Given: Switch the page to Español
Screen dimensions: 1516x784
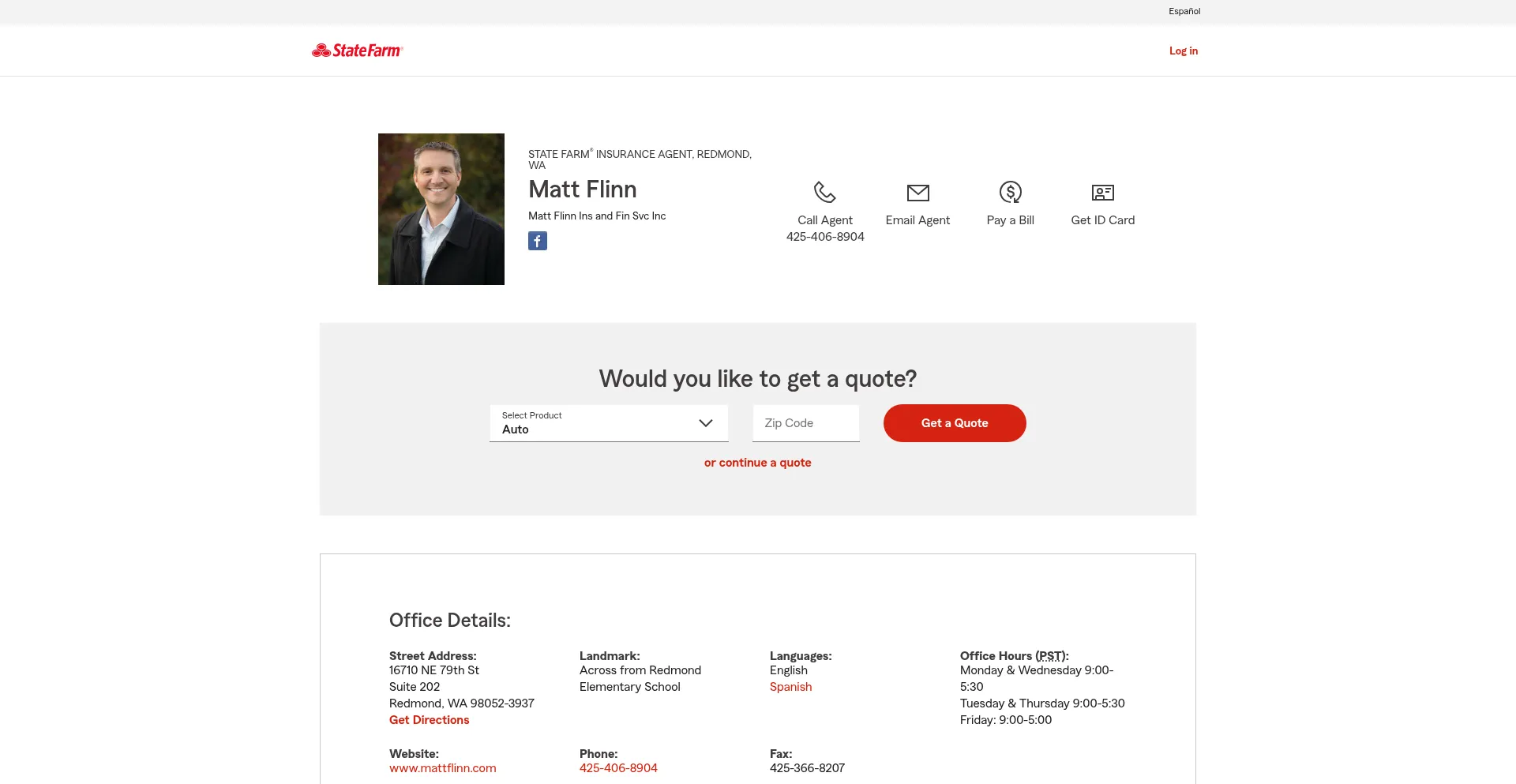Looking at the screenshot, I should 1184,11.
